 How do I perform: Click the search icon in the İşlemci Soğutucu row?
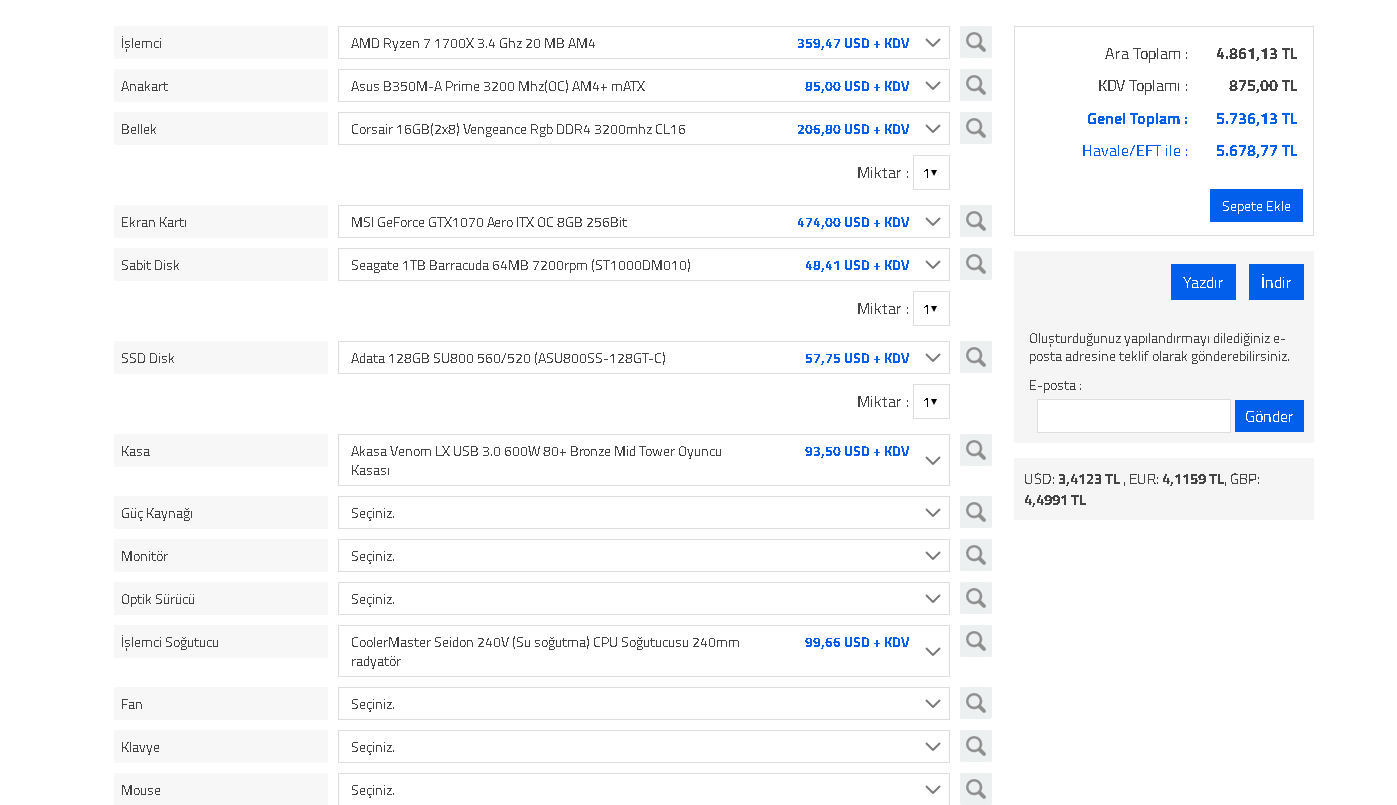(x=976, y=641)
